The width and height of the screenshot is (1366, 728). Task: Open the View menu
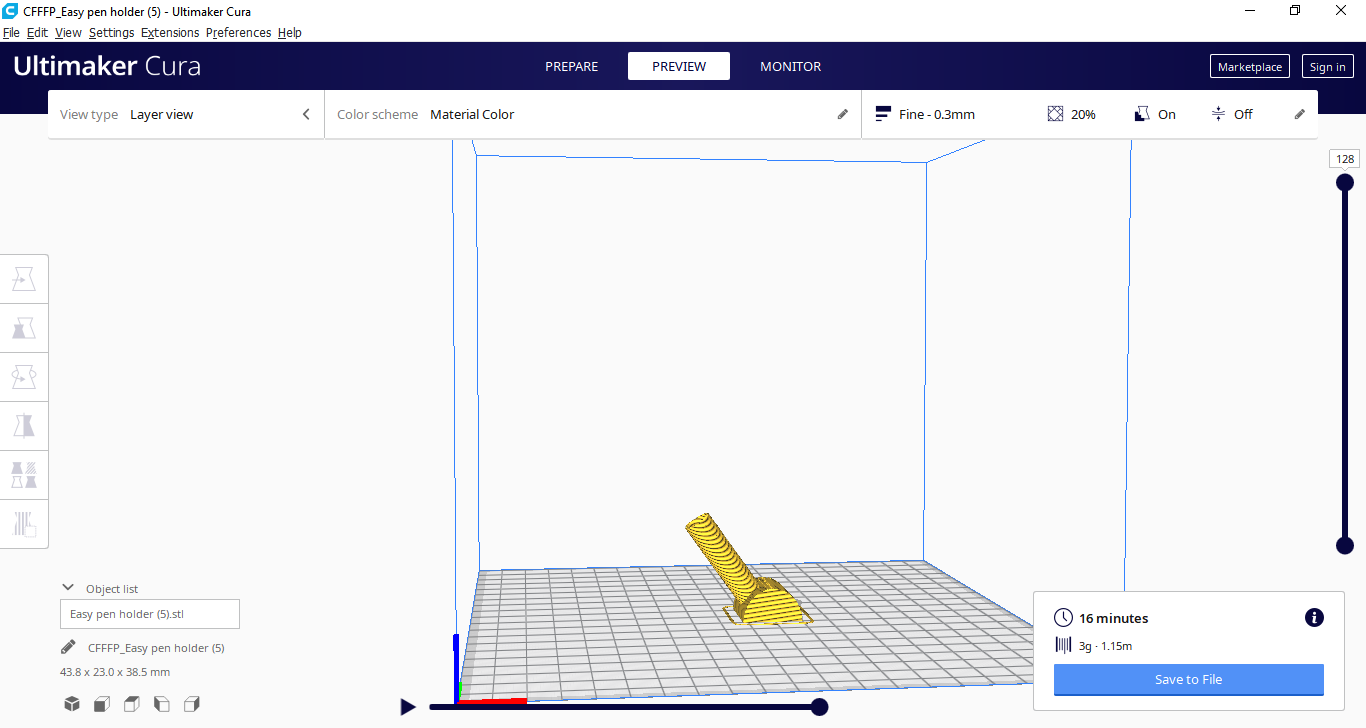[68, 32]
